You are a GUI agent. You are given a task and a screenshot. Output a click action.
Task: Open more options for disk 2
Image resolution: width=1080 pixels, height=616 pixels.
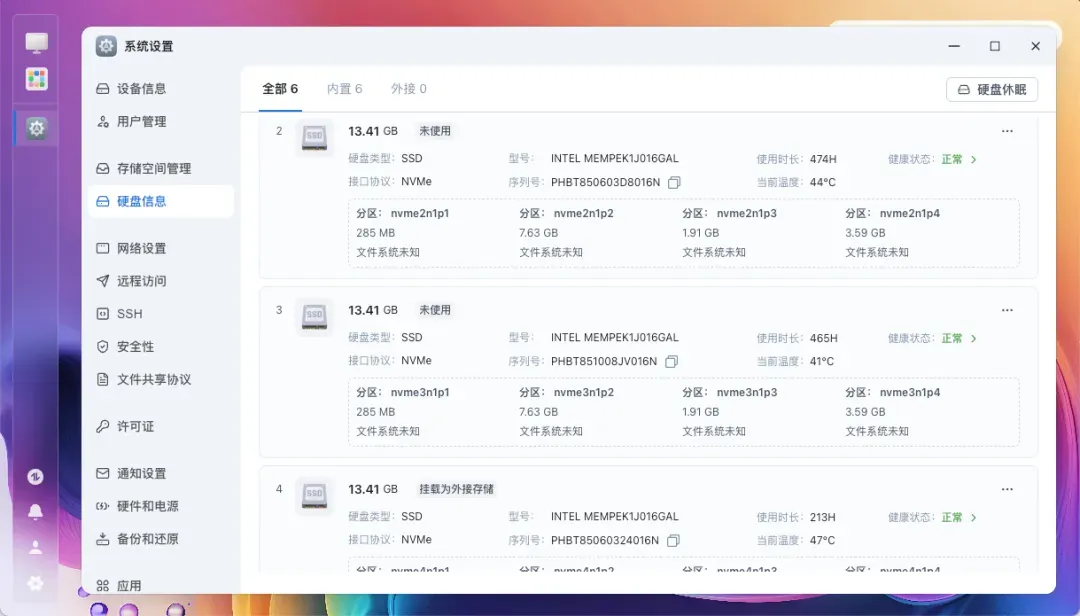[1007, 131]
